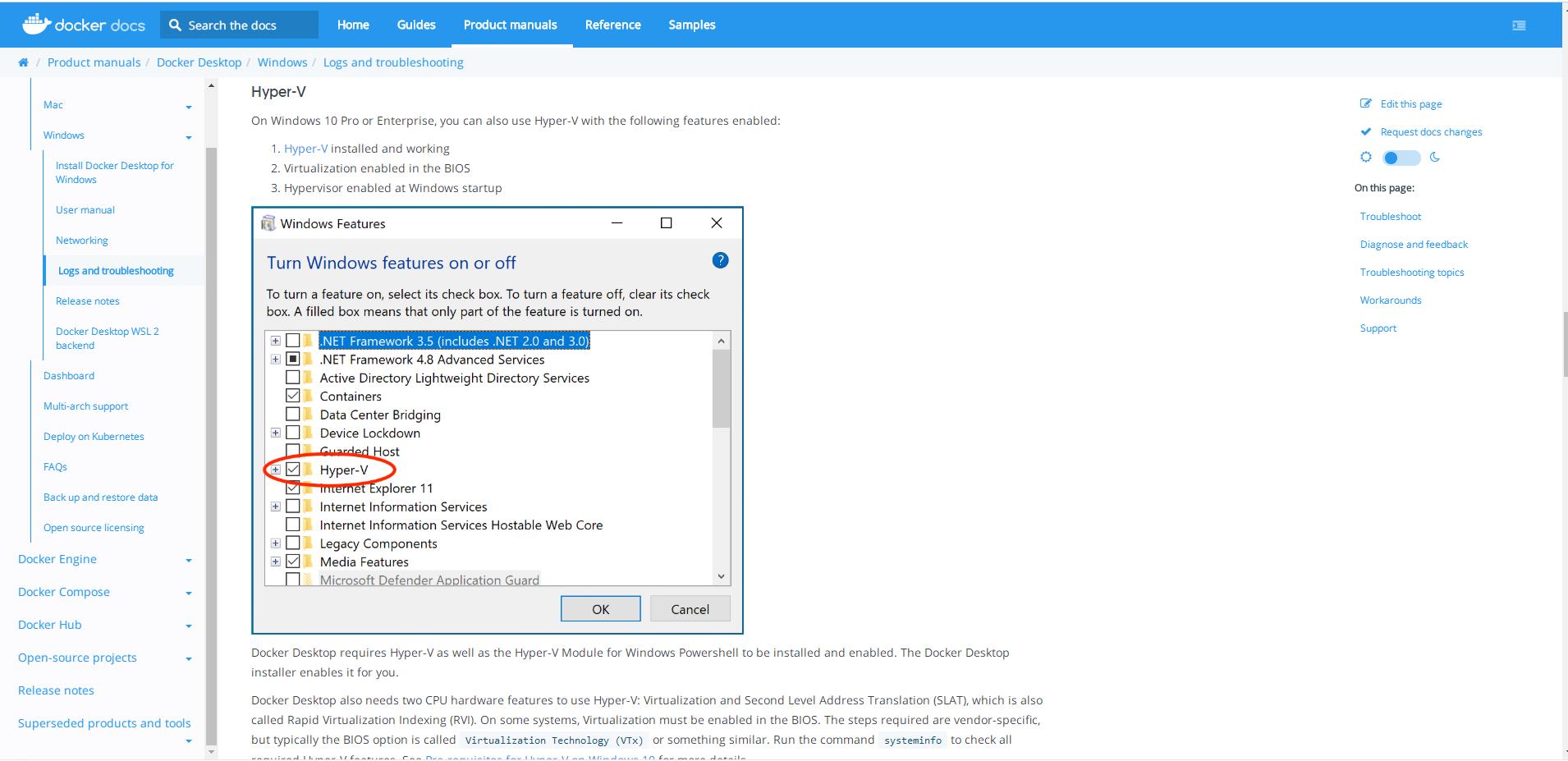1568x761 pixels.
Task: Expand the Media Features tree node
Action: [276, 562]
